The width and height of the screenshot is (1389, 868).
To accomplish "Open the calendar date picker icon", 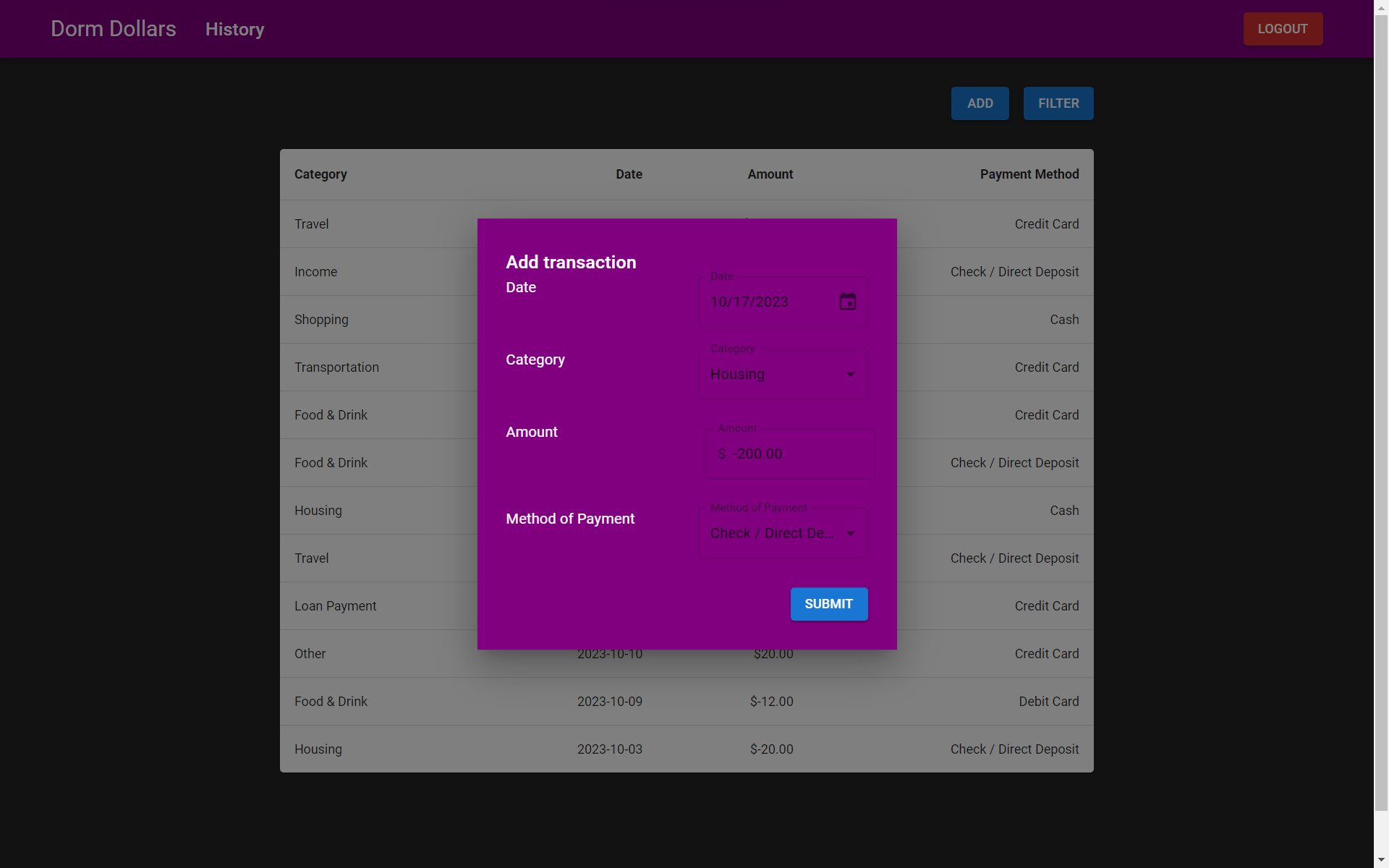I will click(x=847, y=302).
